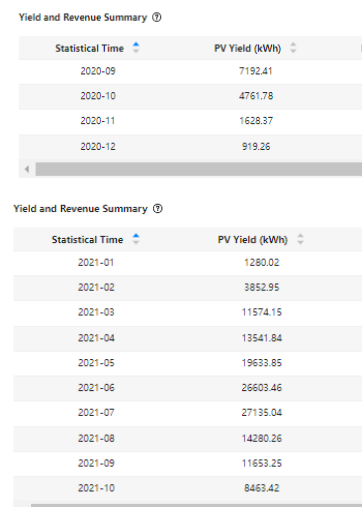Click yield value 27135.04
Screen dimensions: 362x507
tap(262, 413)
